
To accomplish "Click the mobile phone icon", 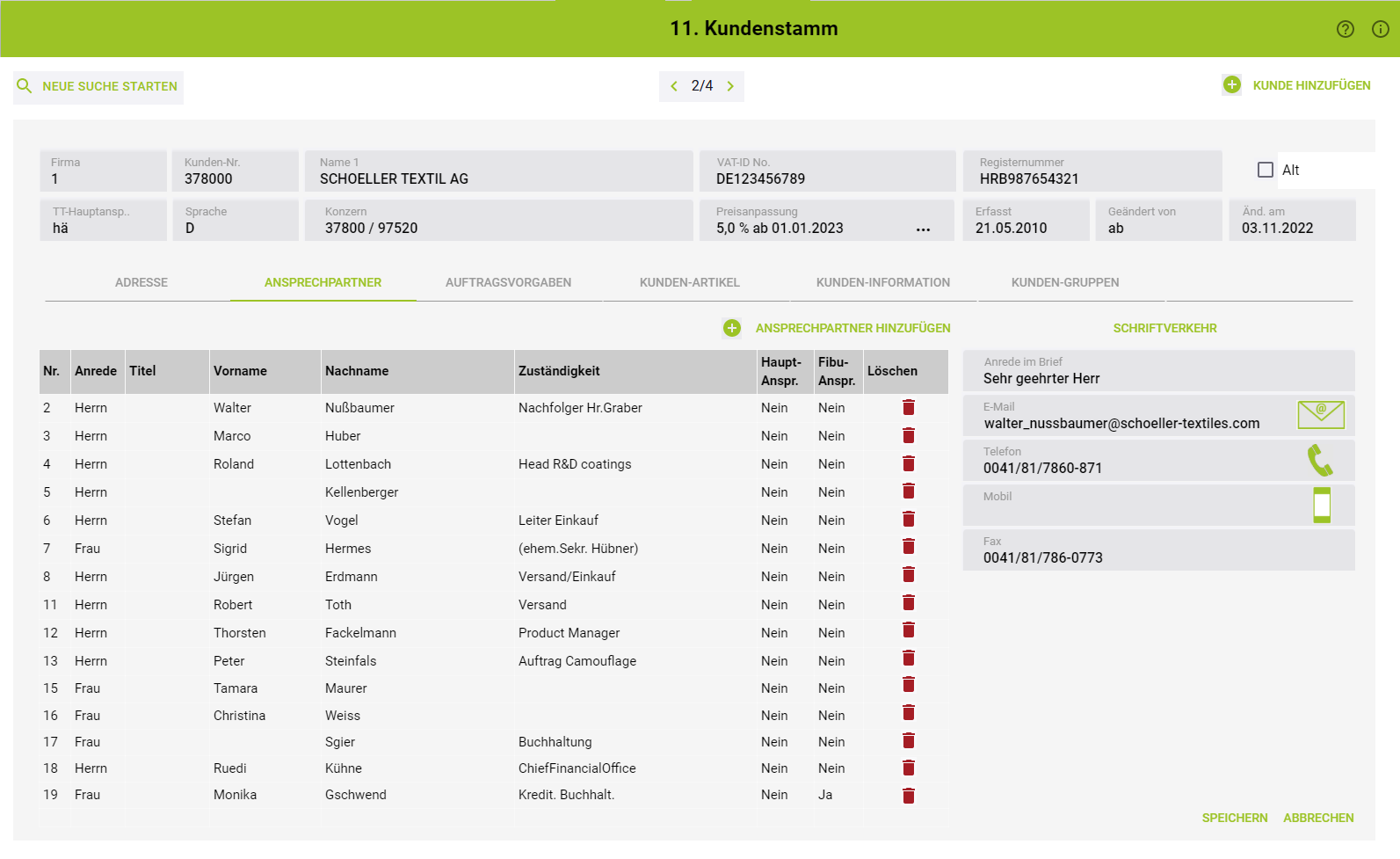I will pos(1321,505).
